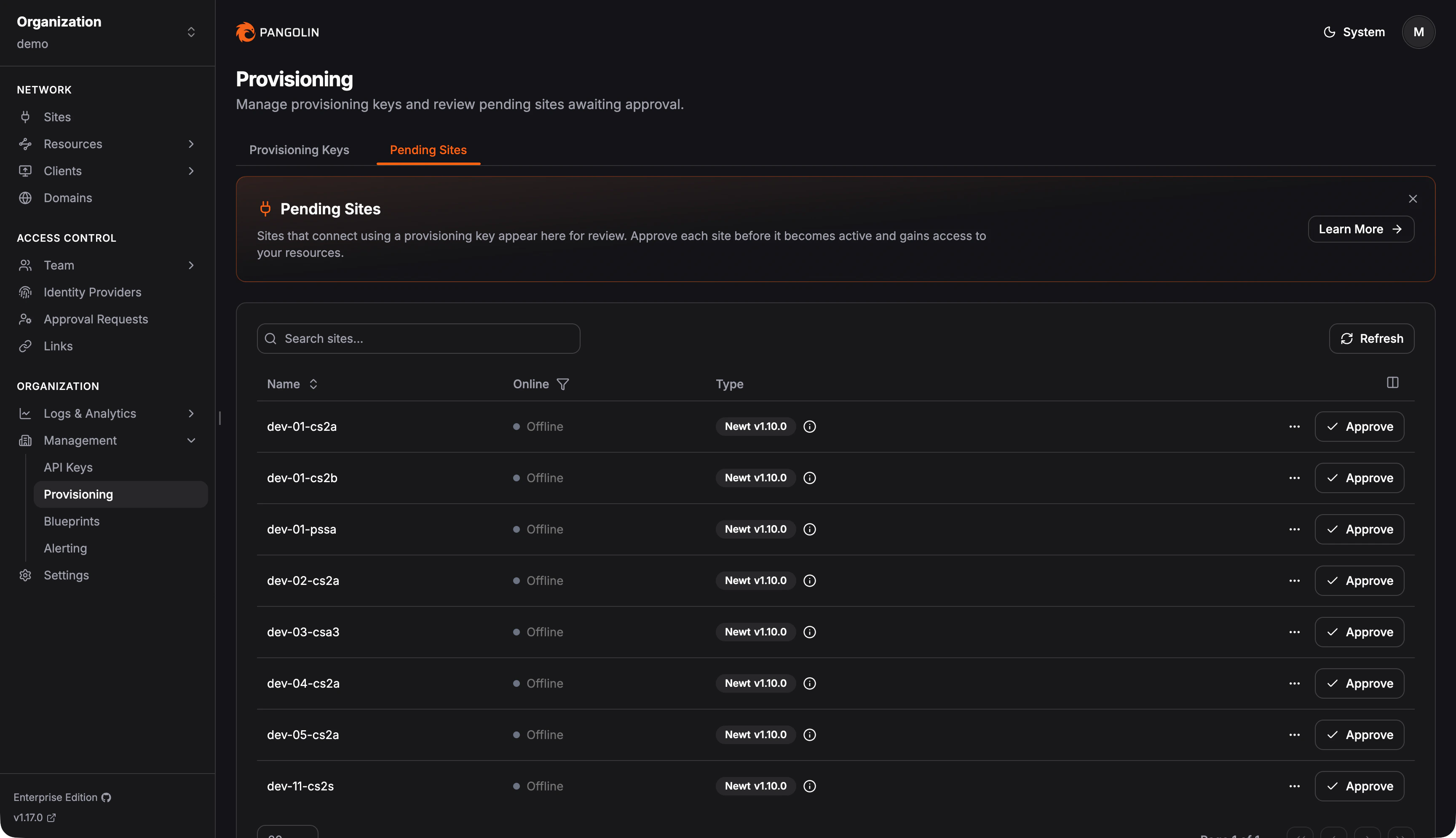Click the info icon next to dev-01-pssa type
1456x838 pixels.
[x=809, y=529]
